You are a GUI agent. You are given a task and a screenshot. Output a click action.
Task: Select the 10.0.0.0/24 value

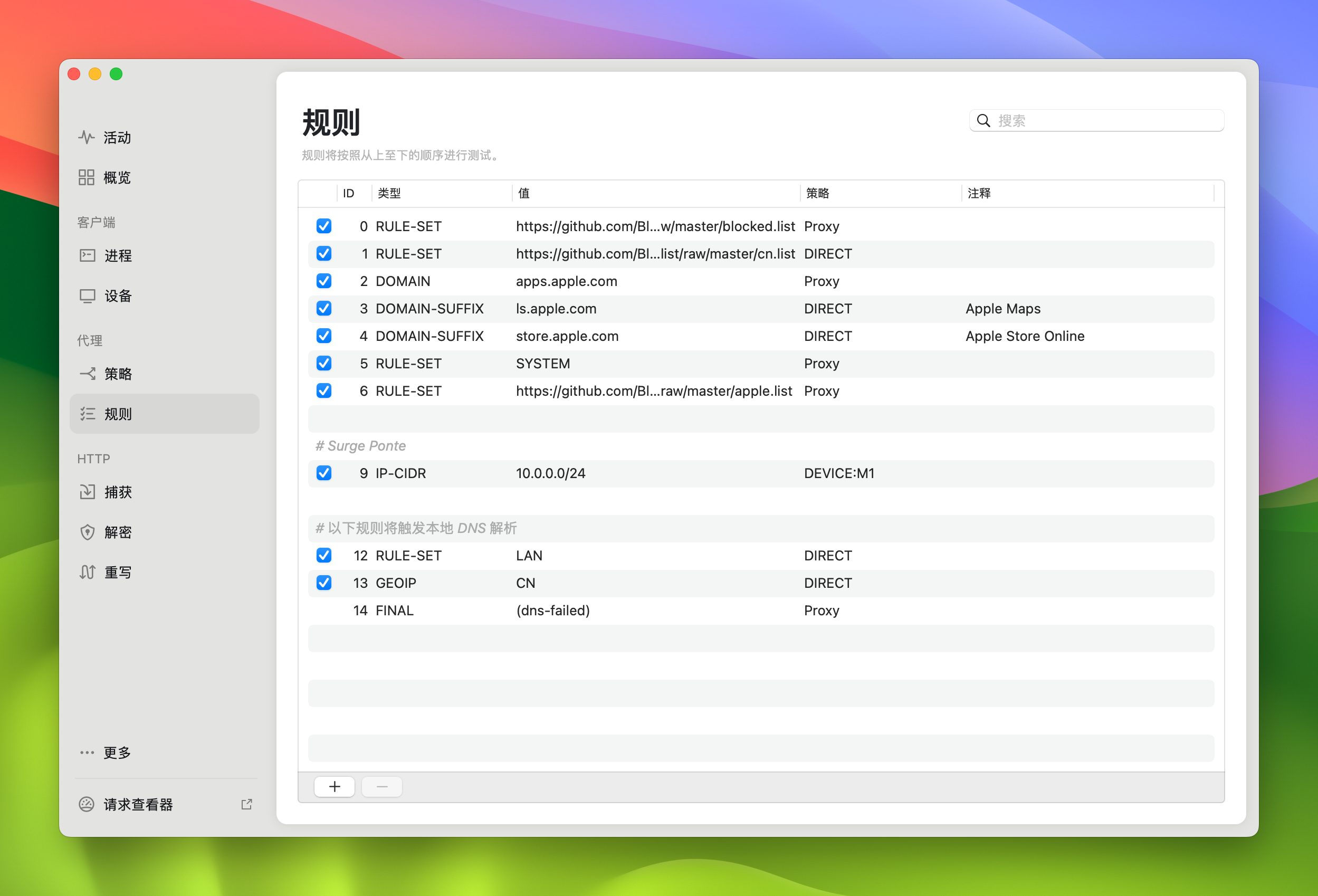(x=550, y=473)
